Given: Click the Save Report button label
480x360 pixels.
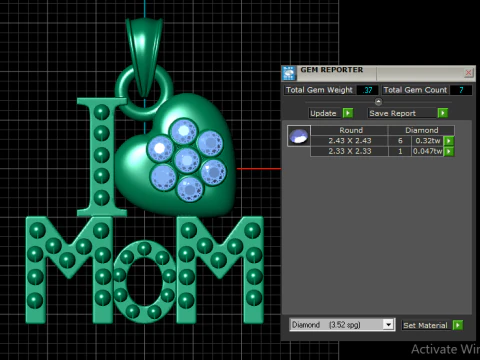Looking at the screenshot, I should click(x=392, y=113).
